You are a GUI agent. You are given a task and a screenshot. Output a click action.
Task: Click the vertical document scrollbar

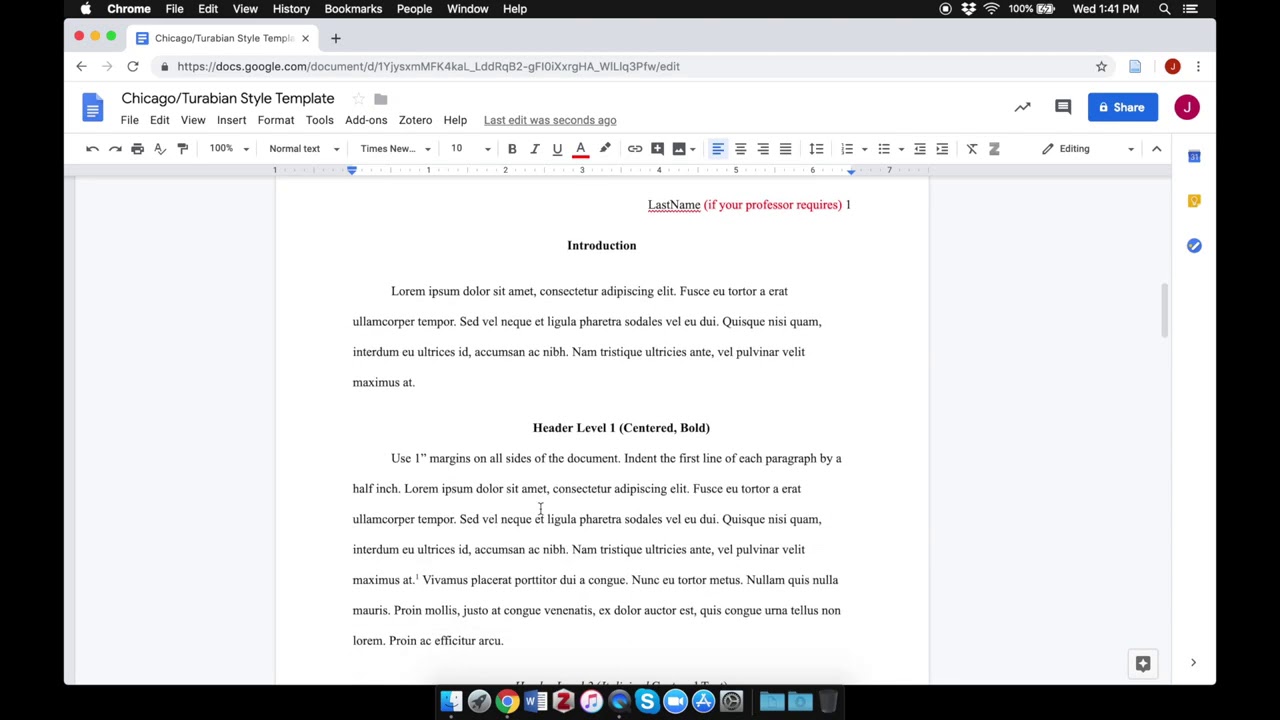(1164, 310)
